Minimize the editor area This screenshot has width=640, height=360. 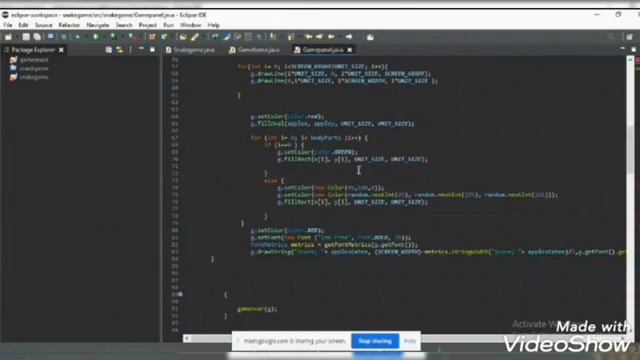[x=622, y=49]
